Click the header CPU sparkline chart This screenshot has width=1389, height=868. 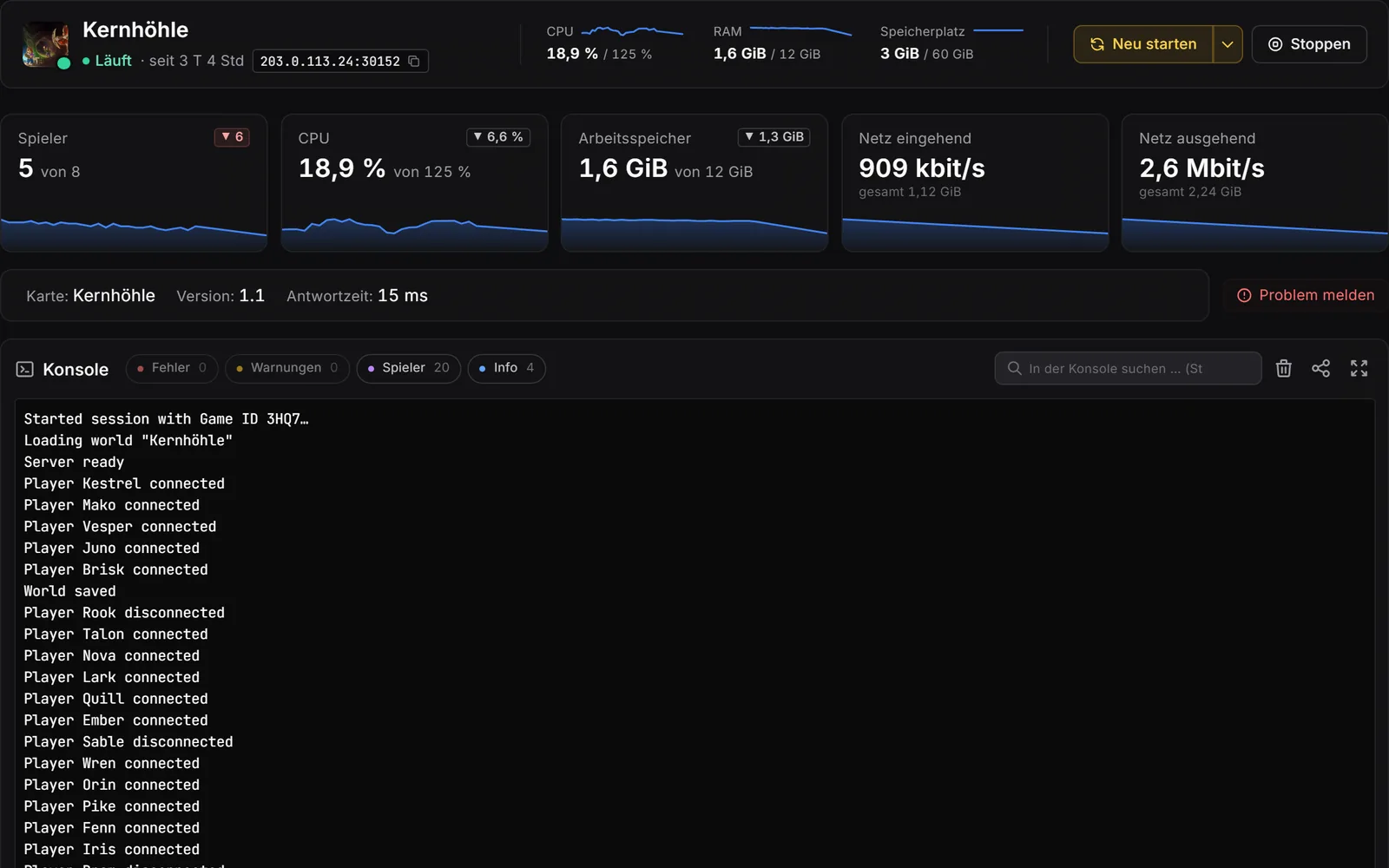point(632,31)
